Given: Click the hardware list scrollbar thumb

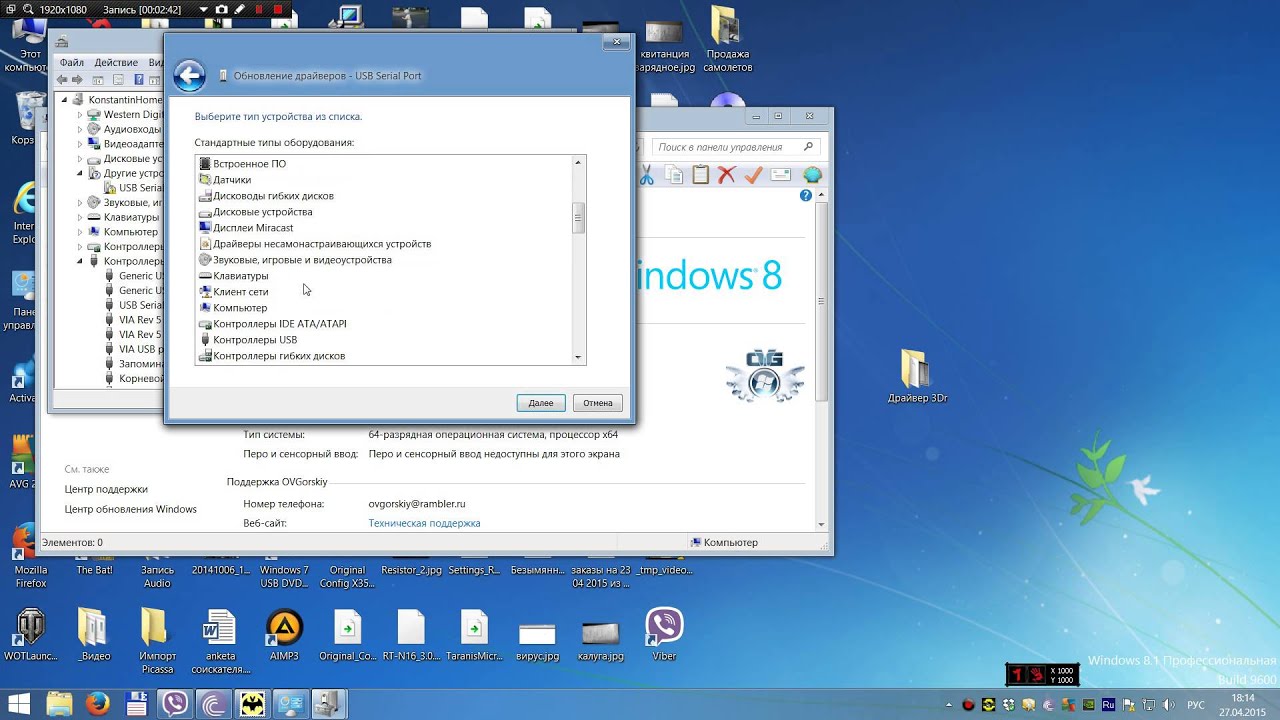Looking at the screenshot, I should click(578, 218).
